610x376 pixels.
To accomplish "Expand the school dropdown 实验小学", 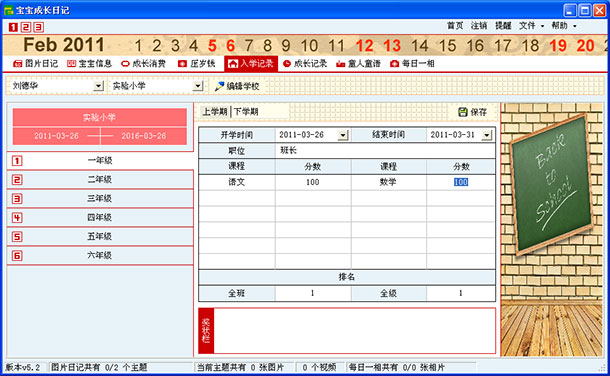I will pyautogui.click(x=198, y=86).
